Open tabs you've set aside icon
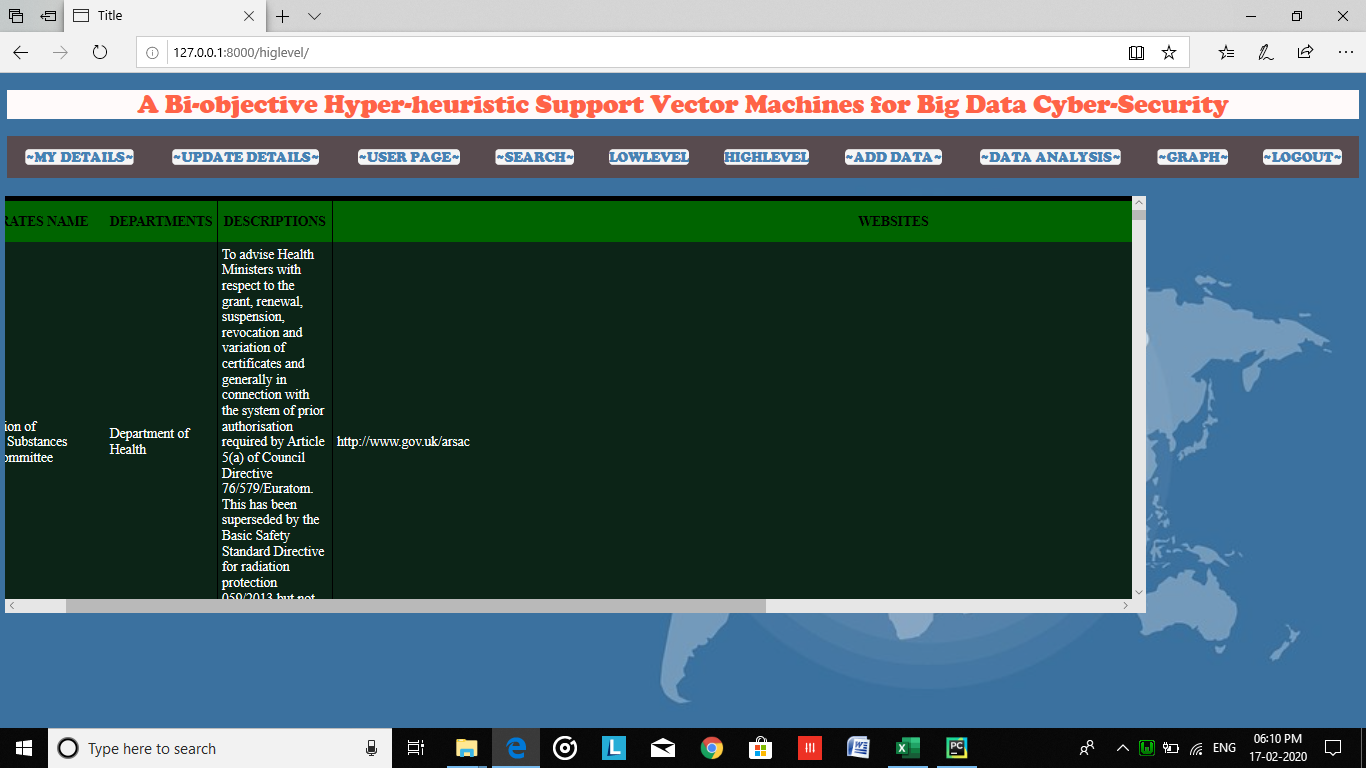Image resolution: width=1366 pixels, height=768 pixels. pyautogui.click(x=16, y=16)
